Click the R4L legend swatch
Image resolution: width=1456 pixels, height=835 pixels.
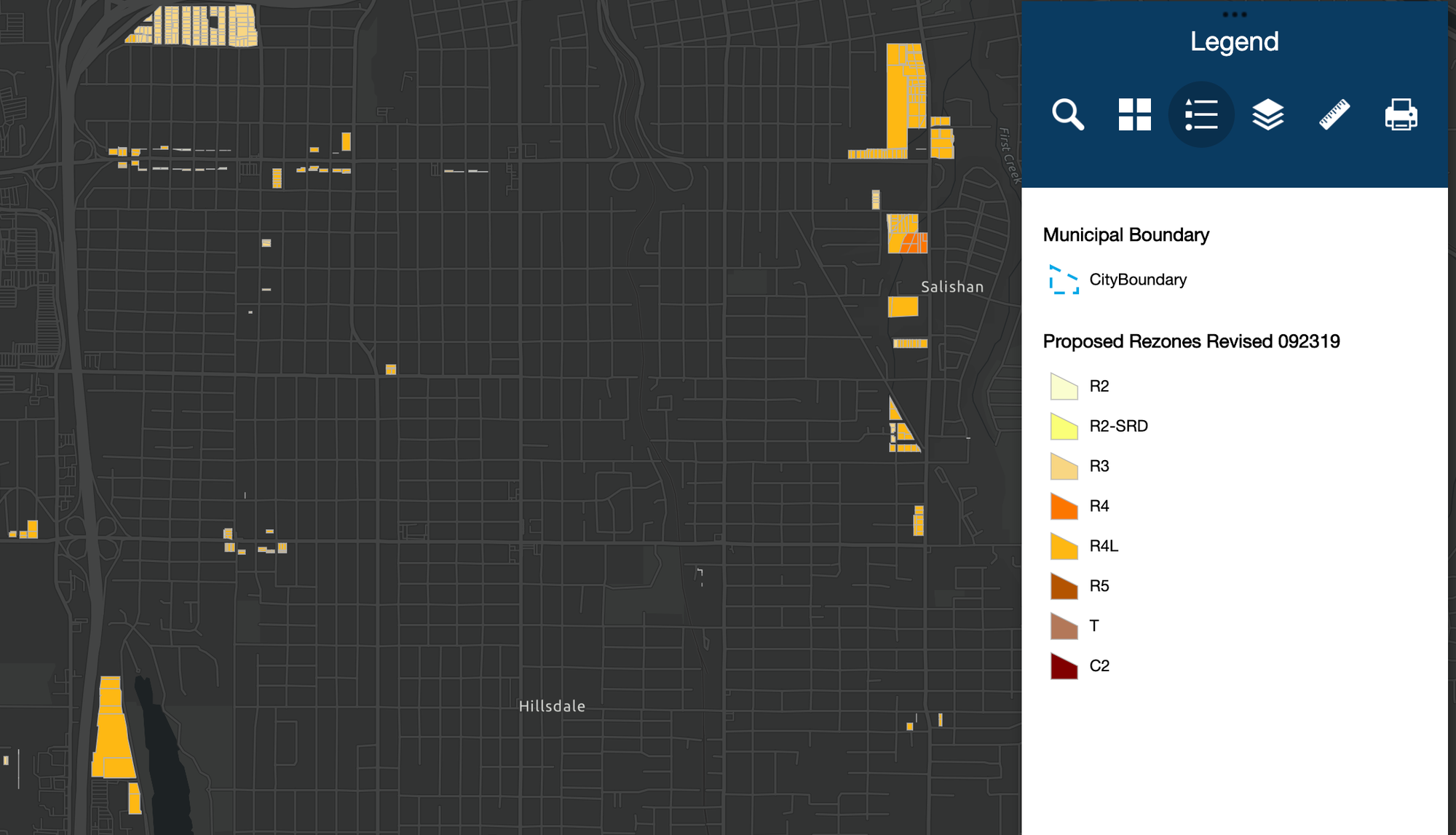tap(1064, 547)
